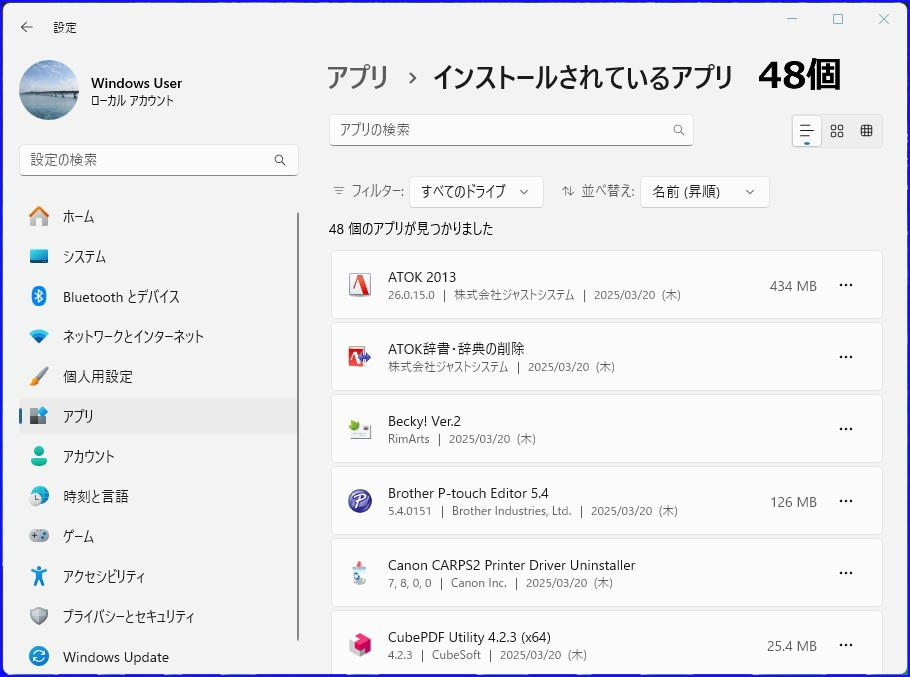Open ネットワークとインターネット settings

158,336
